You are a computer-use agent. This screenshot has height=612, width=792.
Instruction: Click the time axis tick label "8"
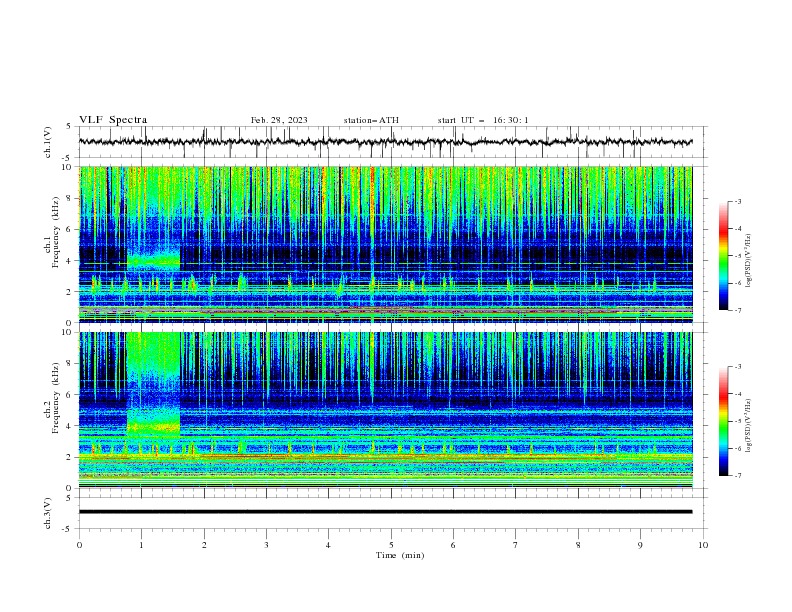pos(578,545)
